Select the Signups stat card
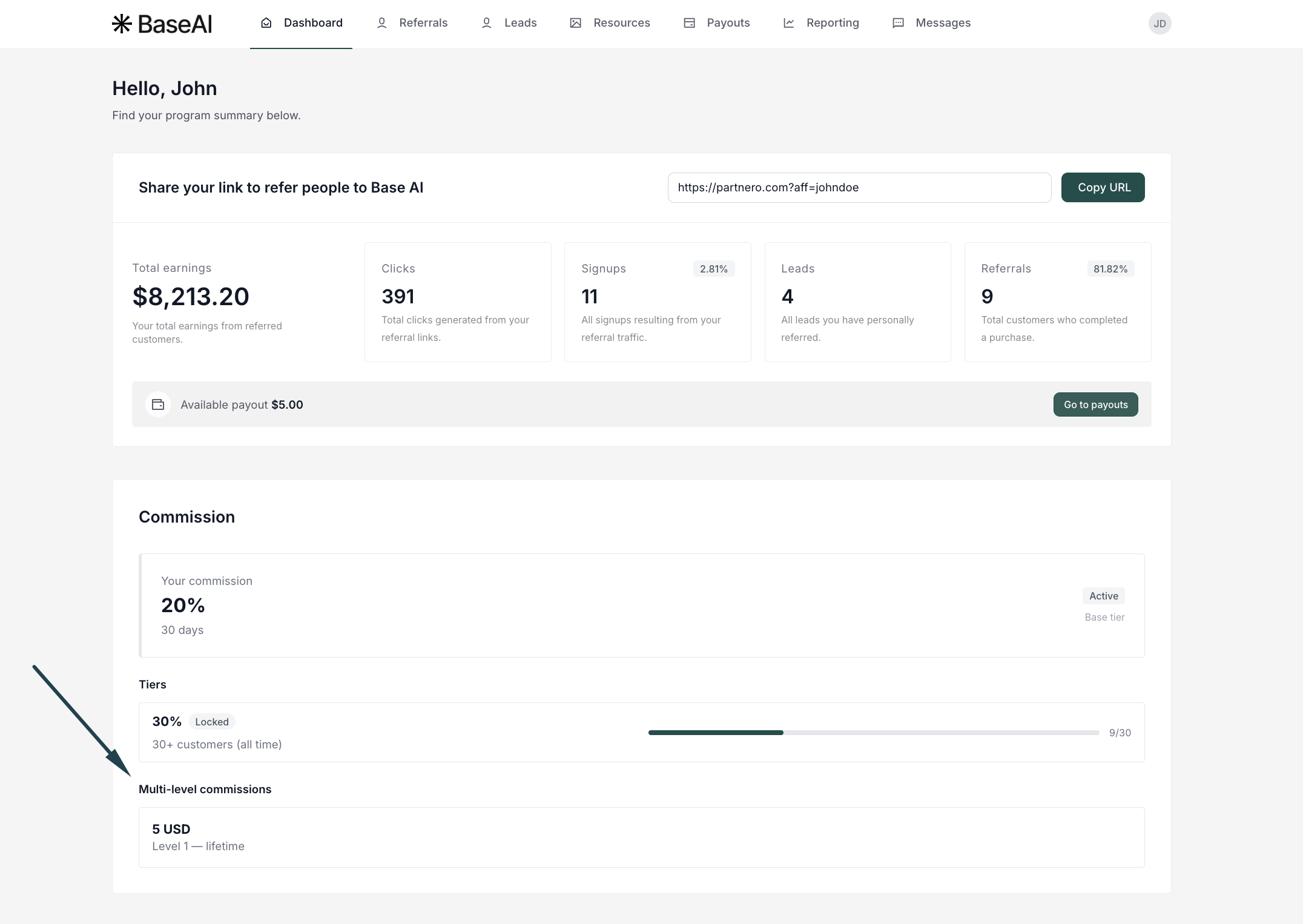 657,302
